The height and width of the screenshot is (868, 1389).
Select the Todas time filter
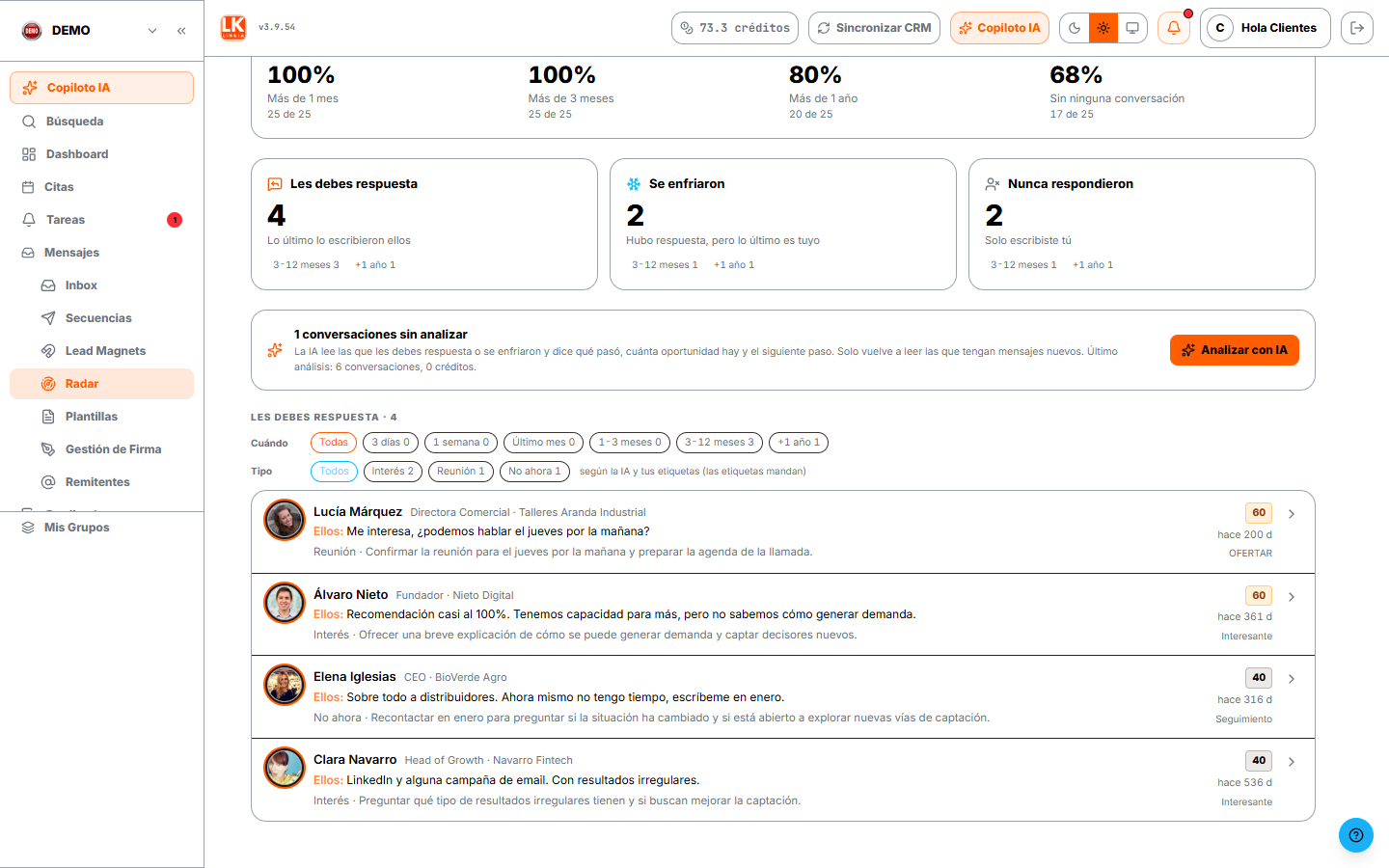(334, 443)
